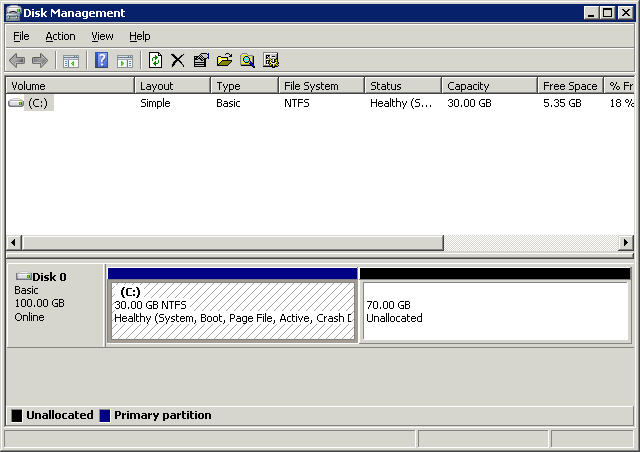
Task: Open the File menu
Action: point(21,36)
